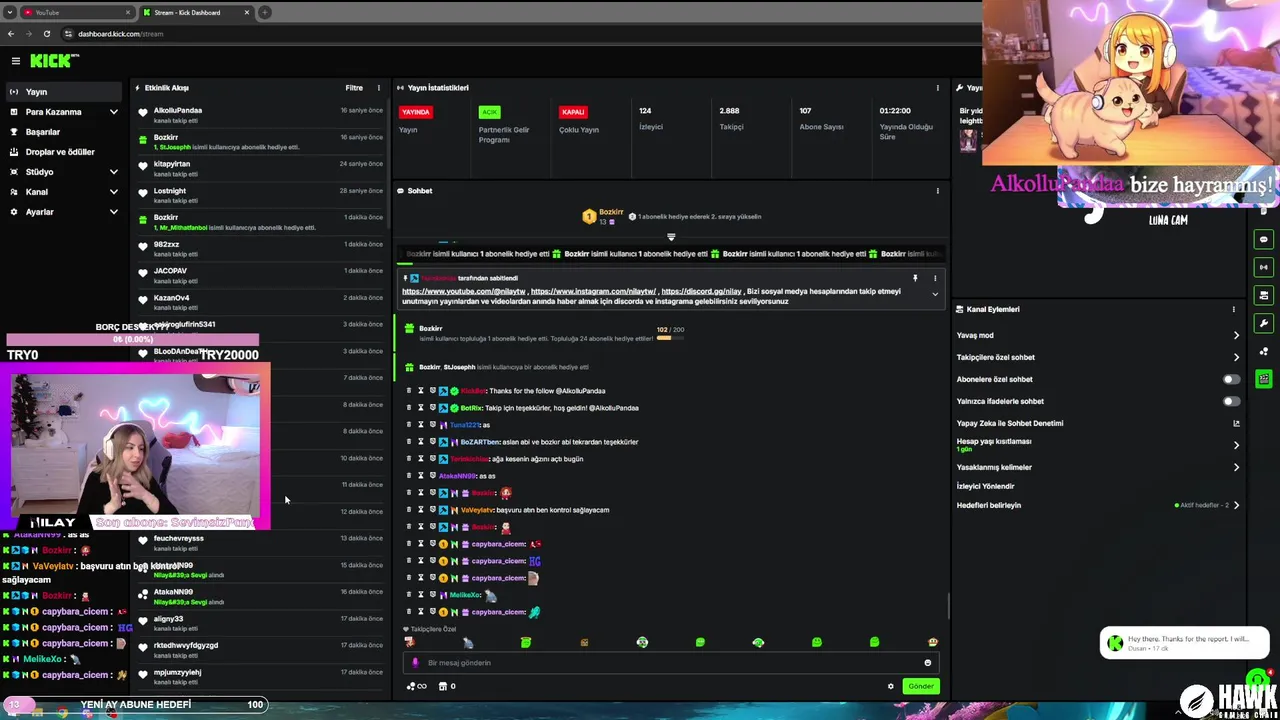Click address bar dashboard.kick.com/stream
This screenshot has width=1280, height=720.
pyautogui.click(x=120, y=34)
